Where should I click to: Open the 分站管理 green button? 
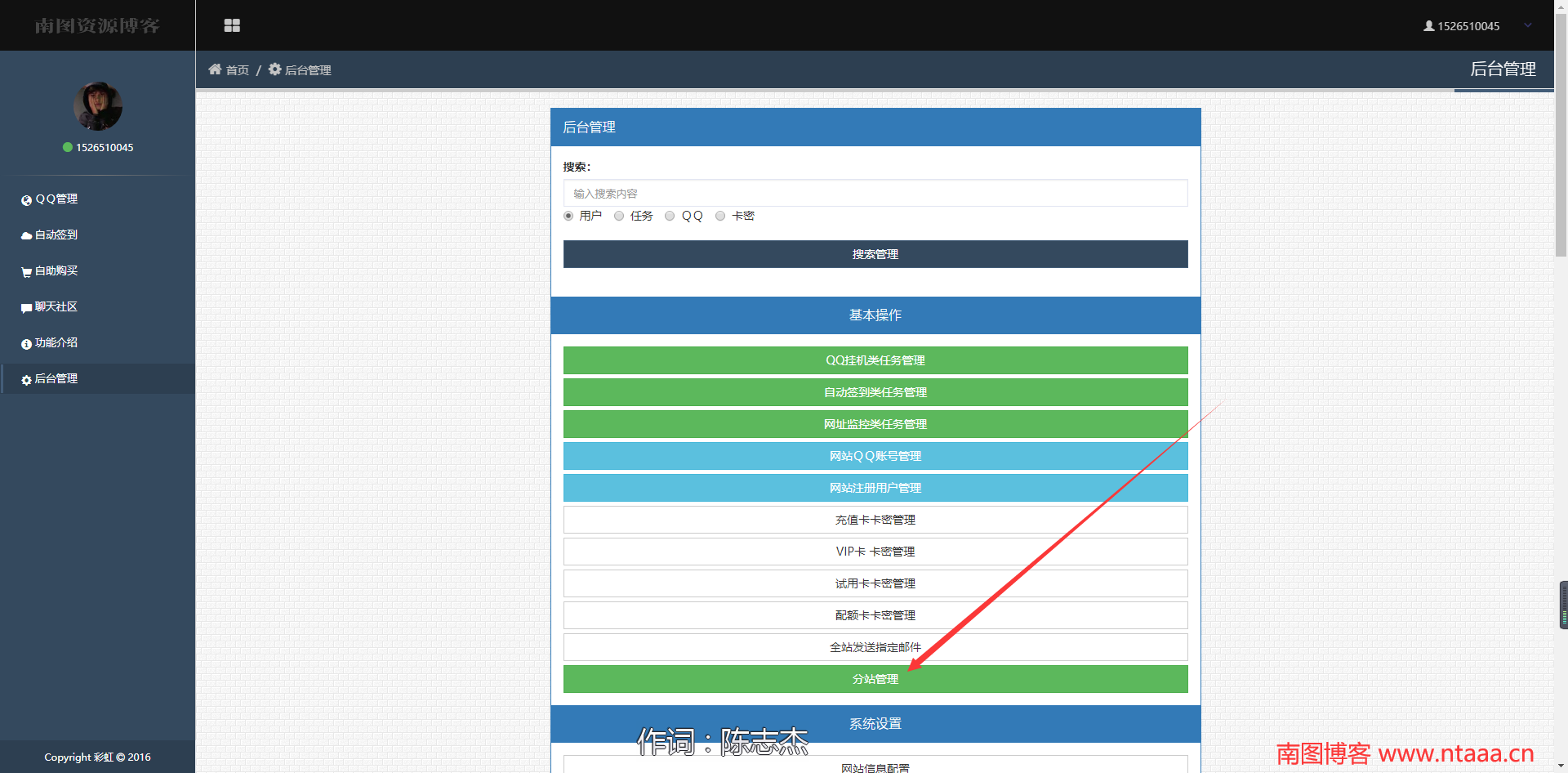(875, 679)
